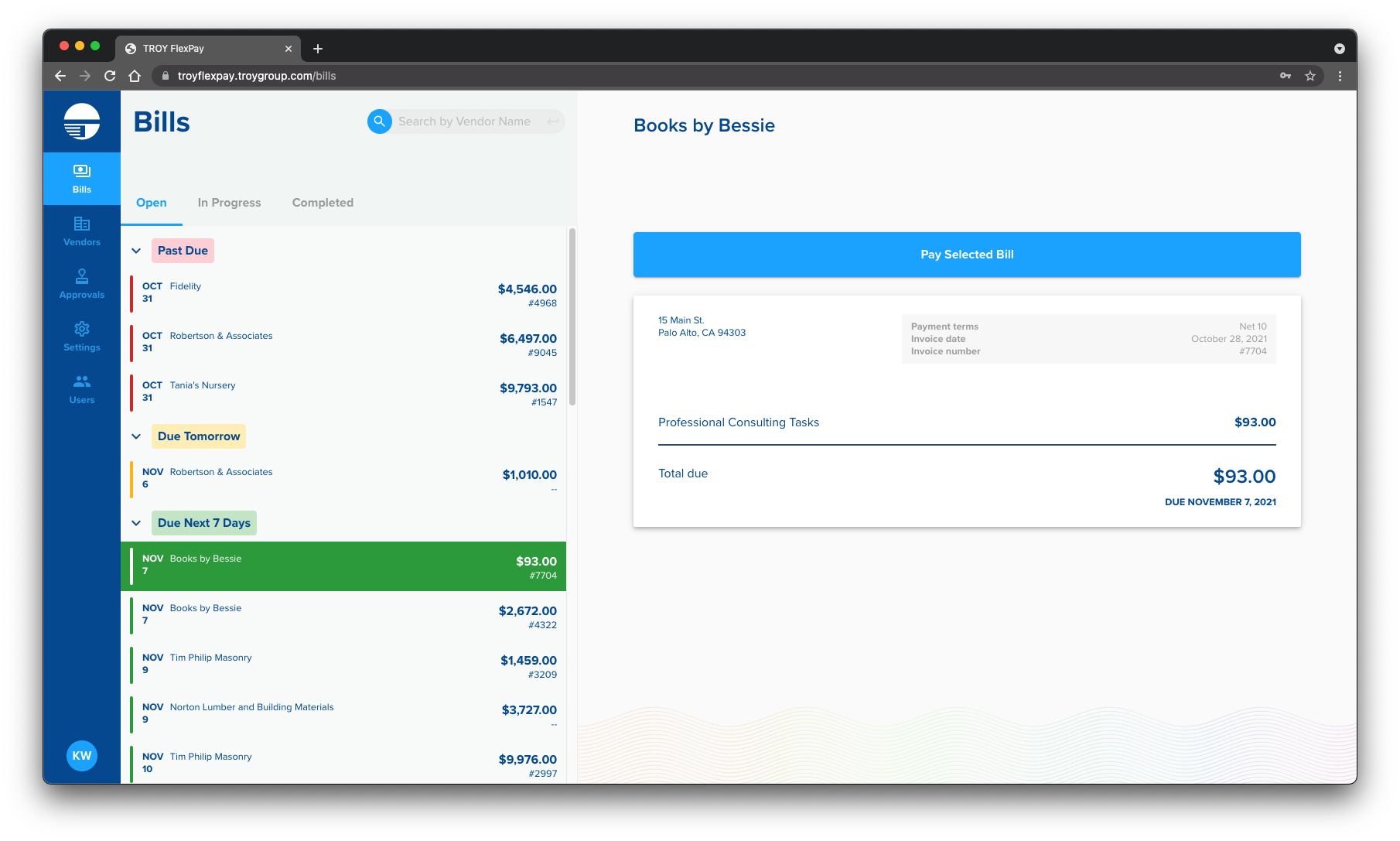1400x841 pixels.
Task: Open the Vendors section in sidebar
Action: [82, 231]
